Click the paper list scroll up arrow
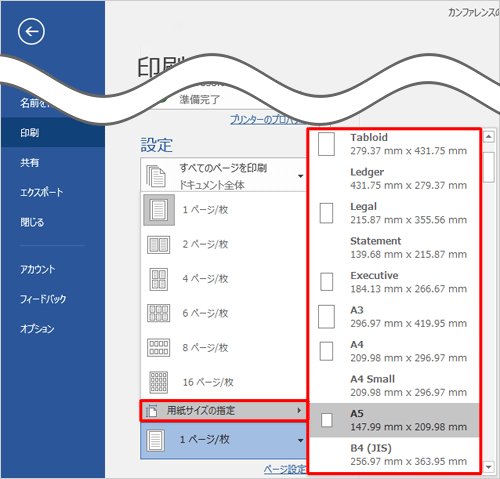The image size is (500, 479). click(488, 136)
